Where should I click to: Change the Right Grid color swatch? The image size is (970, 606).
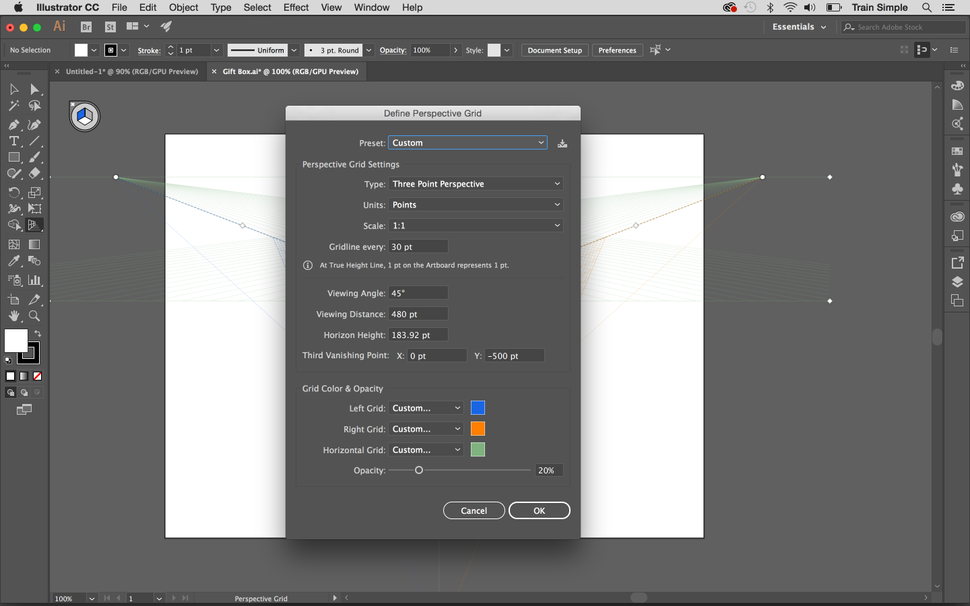477,428
